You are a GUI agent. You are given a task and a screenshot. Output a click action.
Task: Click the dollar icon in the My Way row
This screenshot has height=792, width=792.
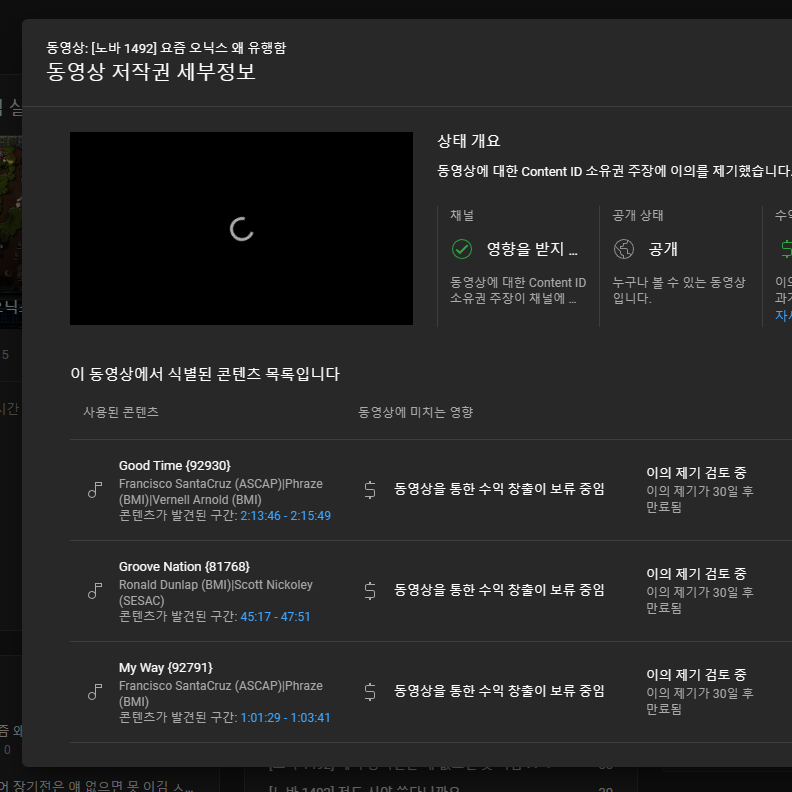click(370, 692)
